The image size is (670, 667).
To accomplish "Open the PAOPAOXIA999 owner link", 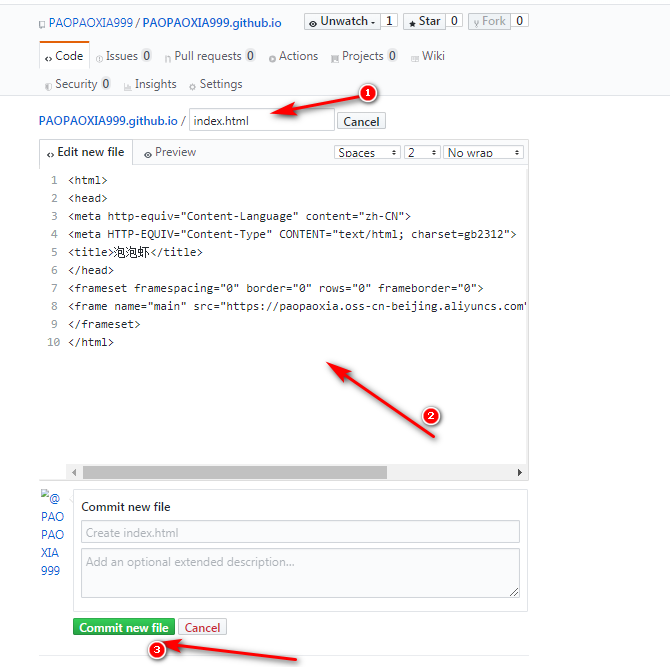I will [91, 23].
